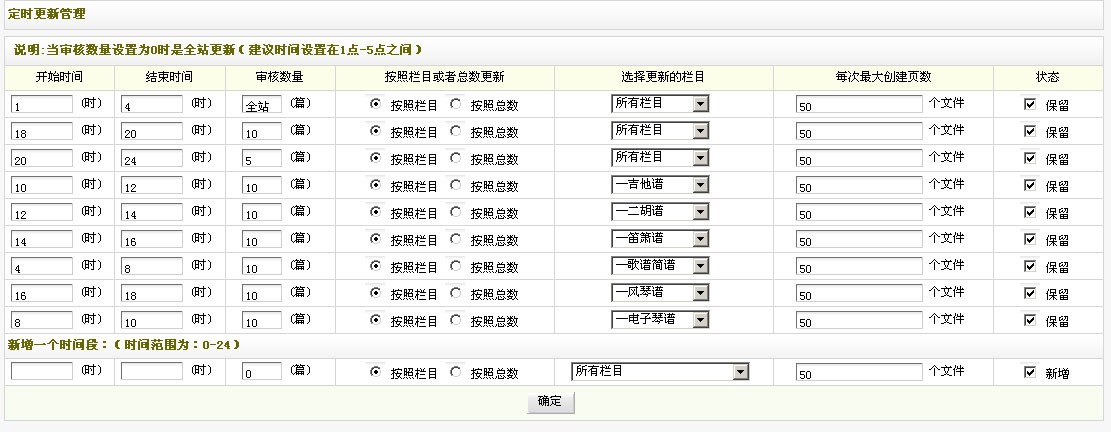Screen dimensions: 1111x432
Task: Click the 选择更新的栏目 column header
Action: pos(663,76)
